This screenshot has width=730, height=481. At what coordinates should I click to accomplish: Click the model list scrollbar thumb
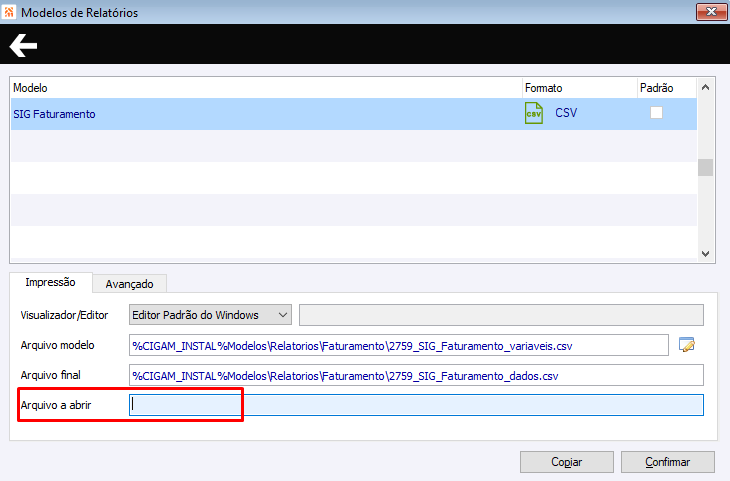click(705, 168)
